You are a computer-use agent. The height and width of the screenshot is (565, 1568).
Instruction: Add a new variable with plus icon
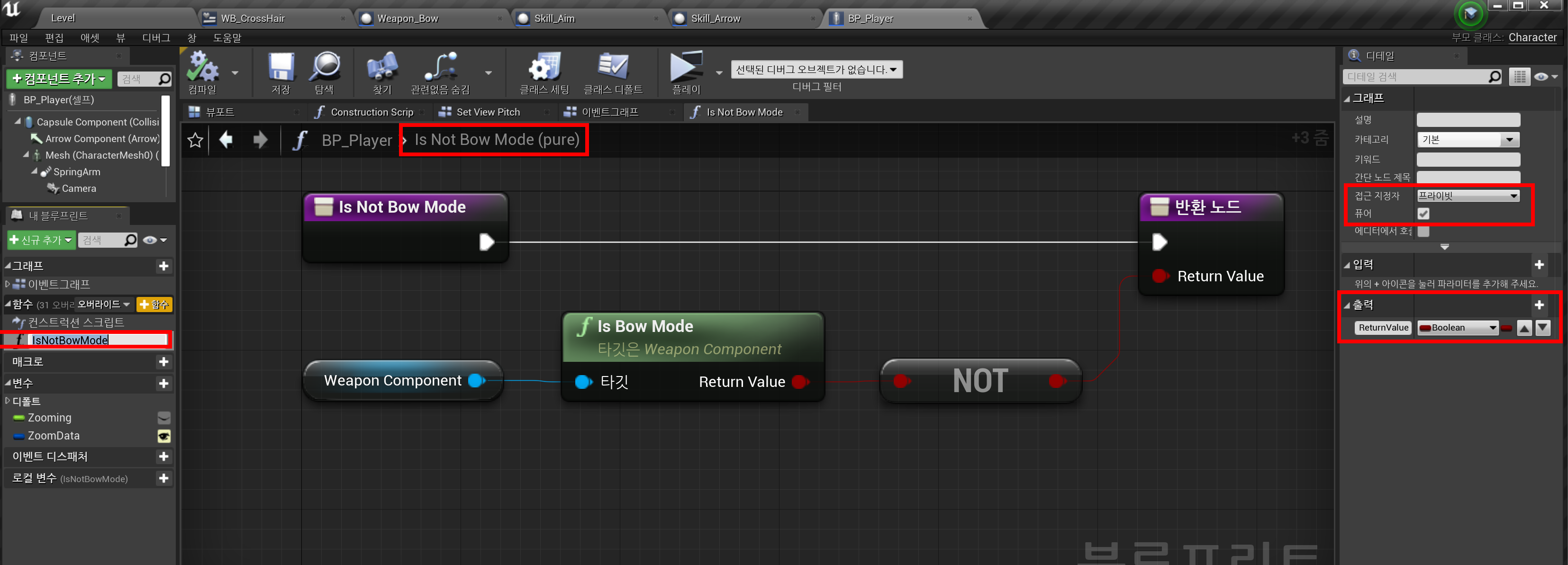[164, 384]
